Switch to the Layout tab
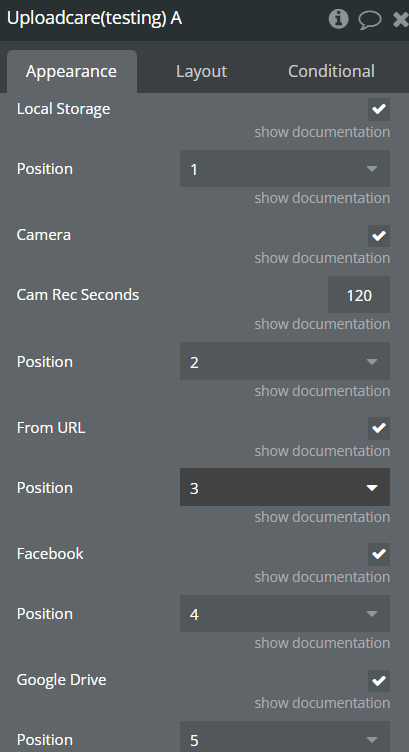Screen dimensions: 409x752 201,71
